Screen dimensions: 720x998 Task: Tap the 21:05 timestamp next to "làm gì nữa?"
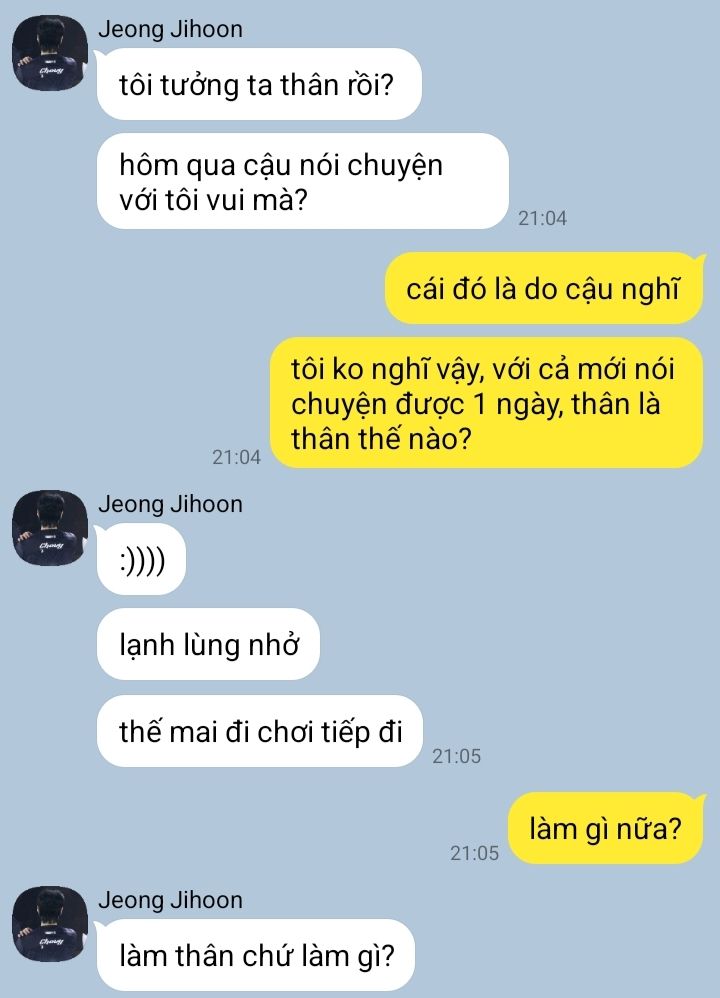tap(474, 853)
